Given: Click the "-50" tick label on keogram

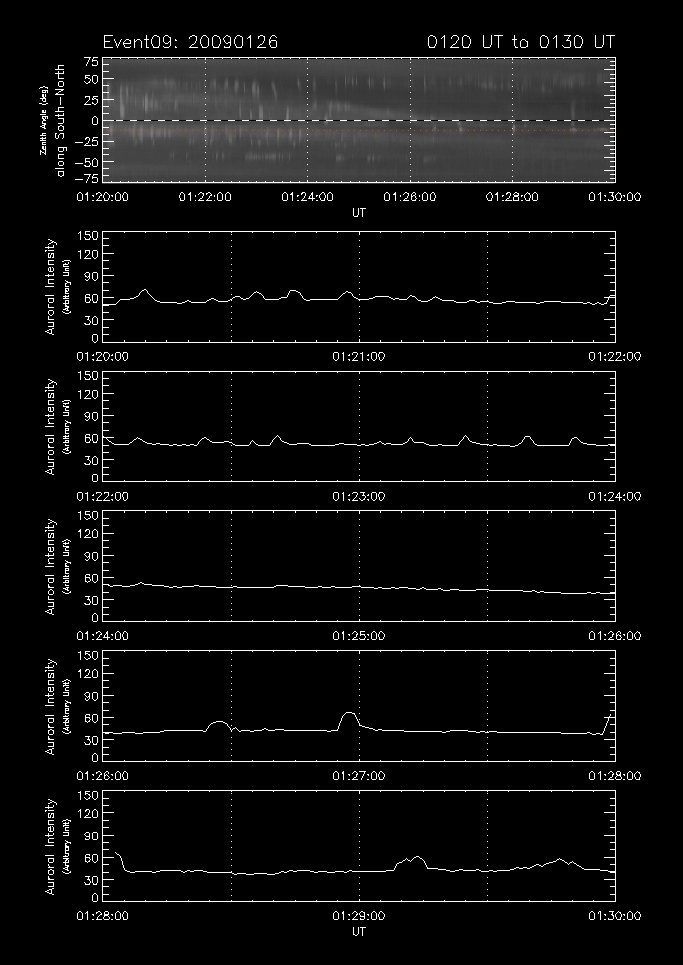Looking at the screenshot, I should 87,162.
